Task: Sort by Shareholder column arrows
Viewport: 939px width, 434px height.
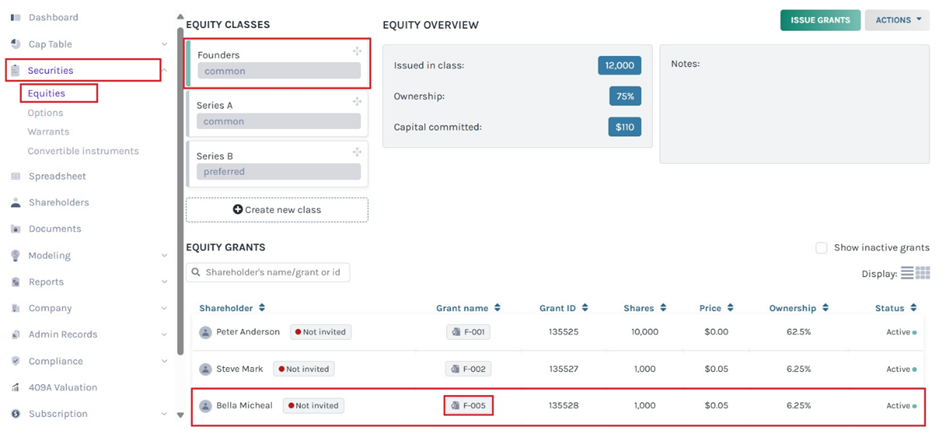Action: tap(262, 308)
